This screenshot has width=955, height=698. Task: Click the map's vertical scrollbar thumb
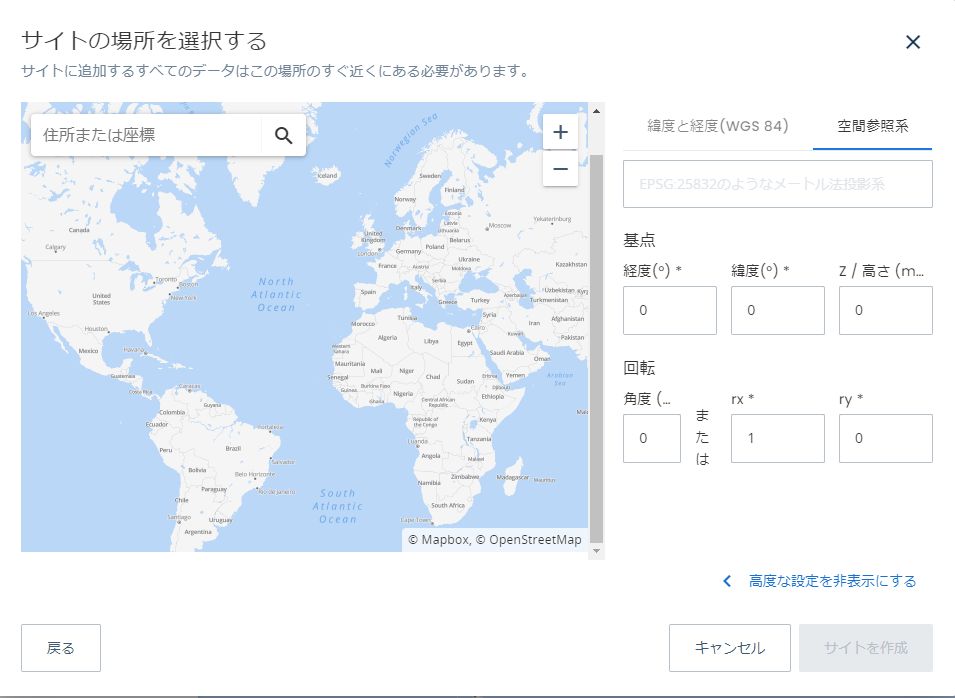tap(596, 348)
